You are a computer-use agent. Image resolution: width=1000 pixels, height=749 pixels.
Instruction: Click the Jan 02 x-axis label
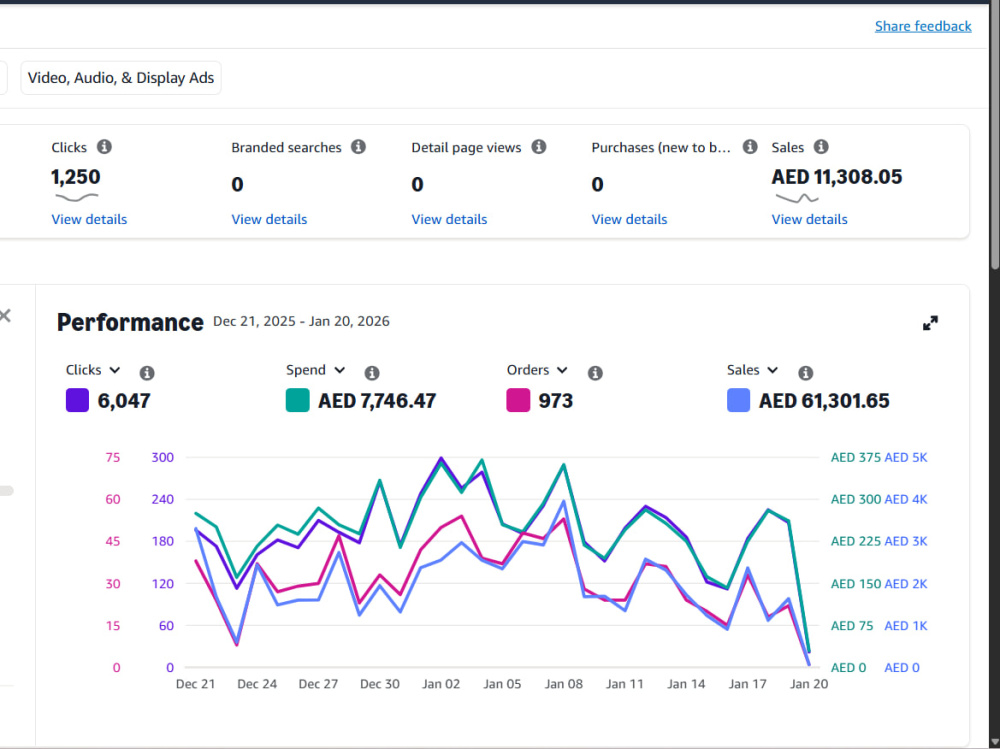pos(441,684)
